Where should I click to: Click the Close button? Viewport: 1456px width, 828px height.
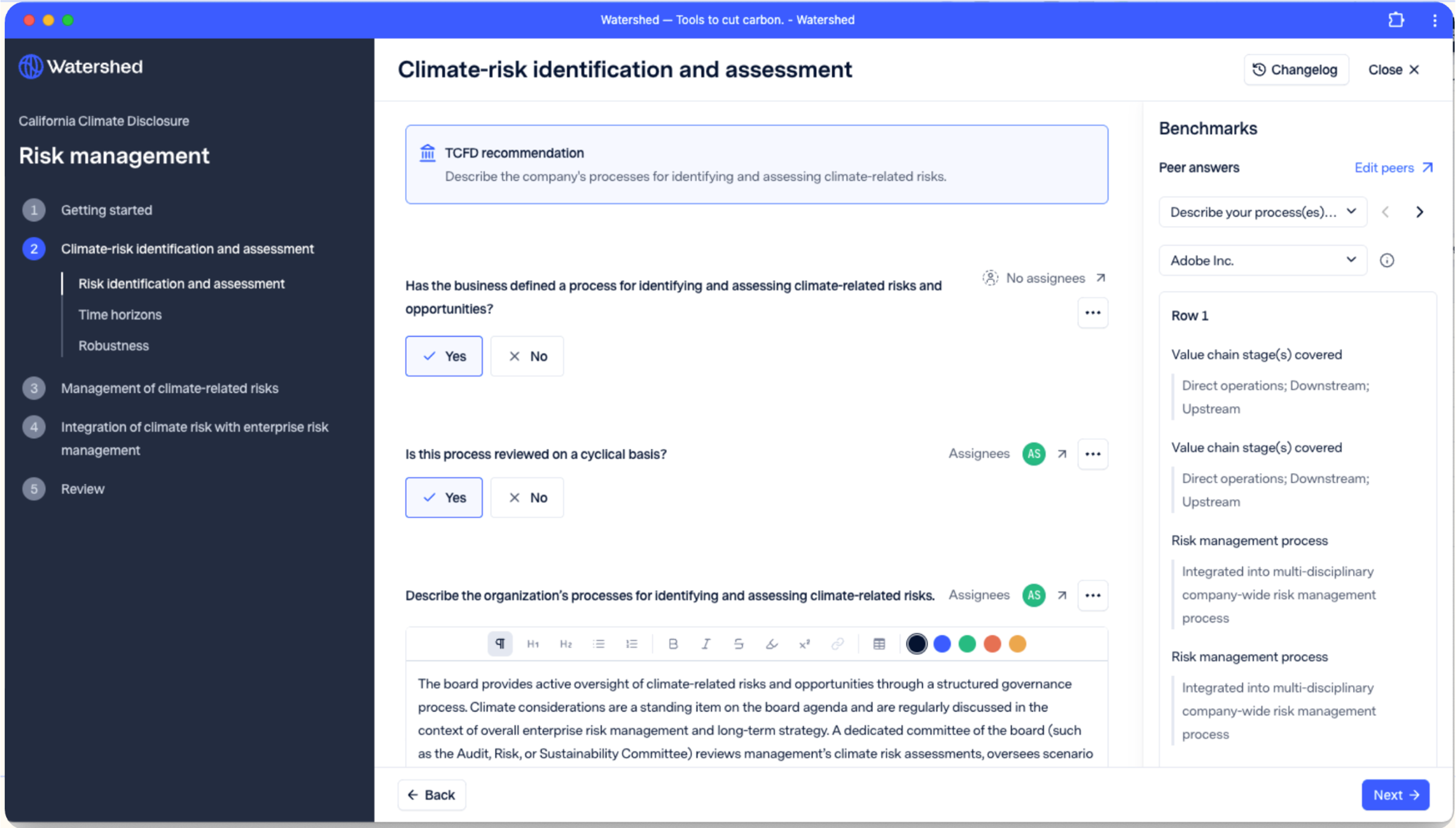coord(1393,70)
